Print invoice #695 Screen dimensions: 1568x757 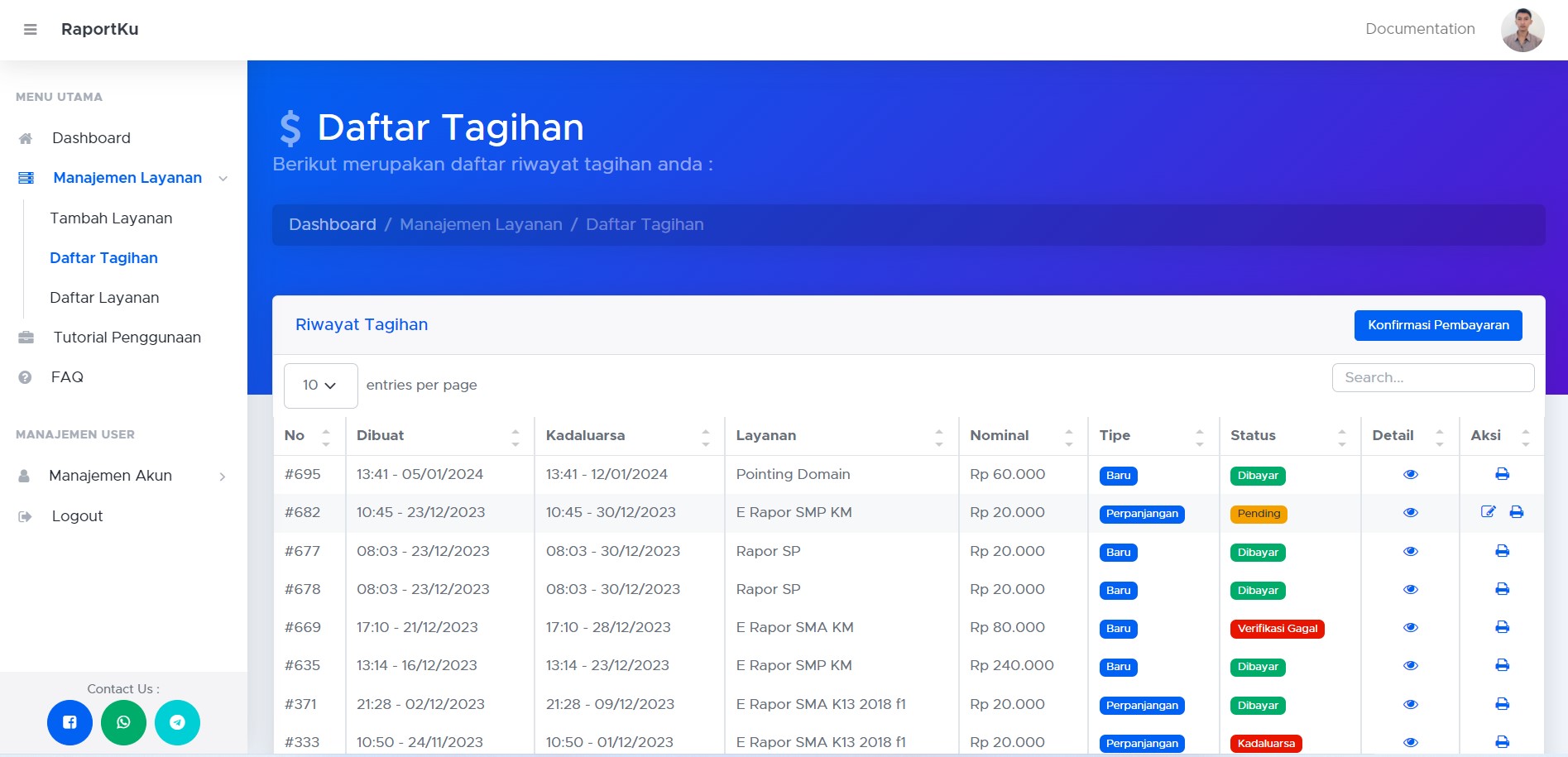click(x=1503, y=474)
